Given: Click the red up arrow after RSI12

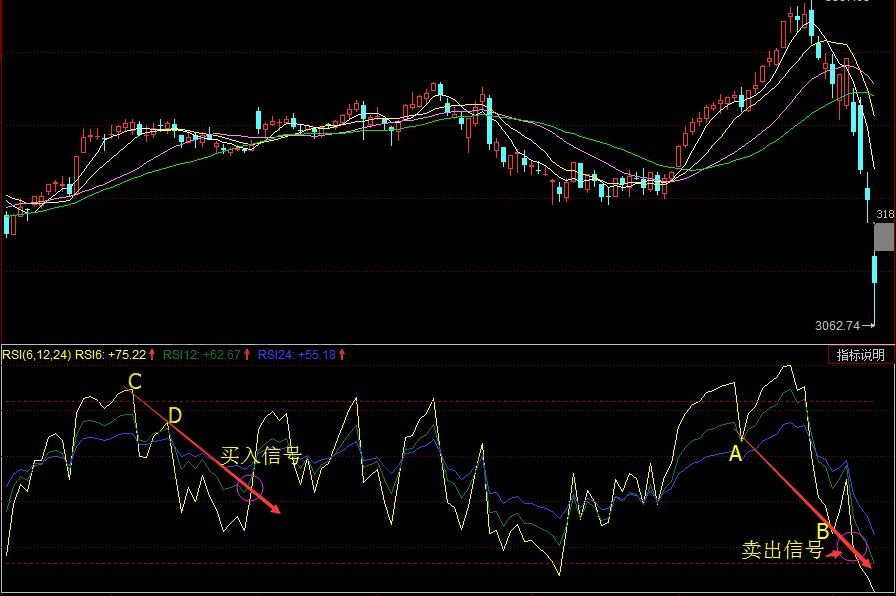Looking at the screenshot, I should tap(247, 355).
